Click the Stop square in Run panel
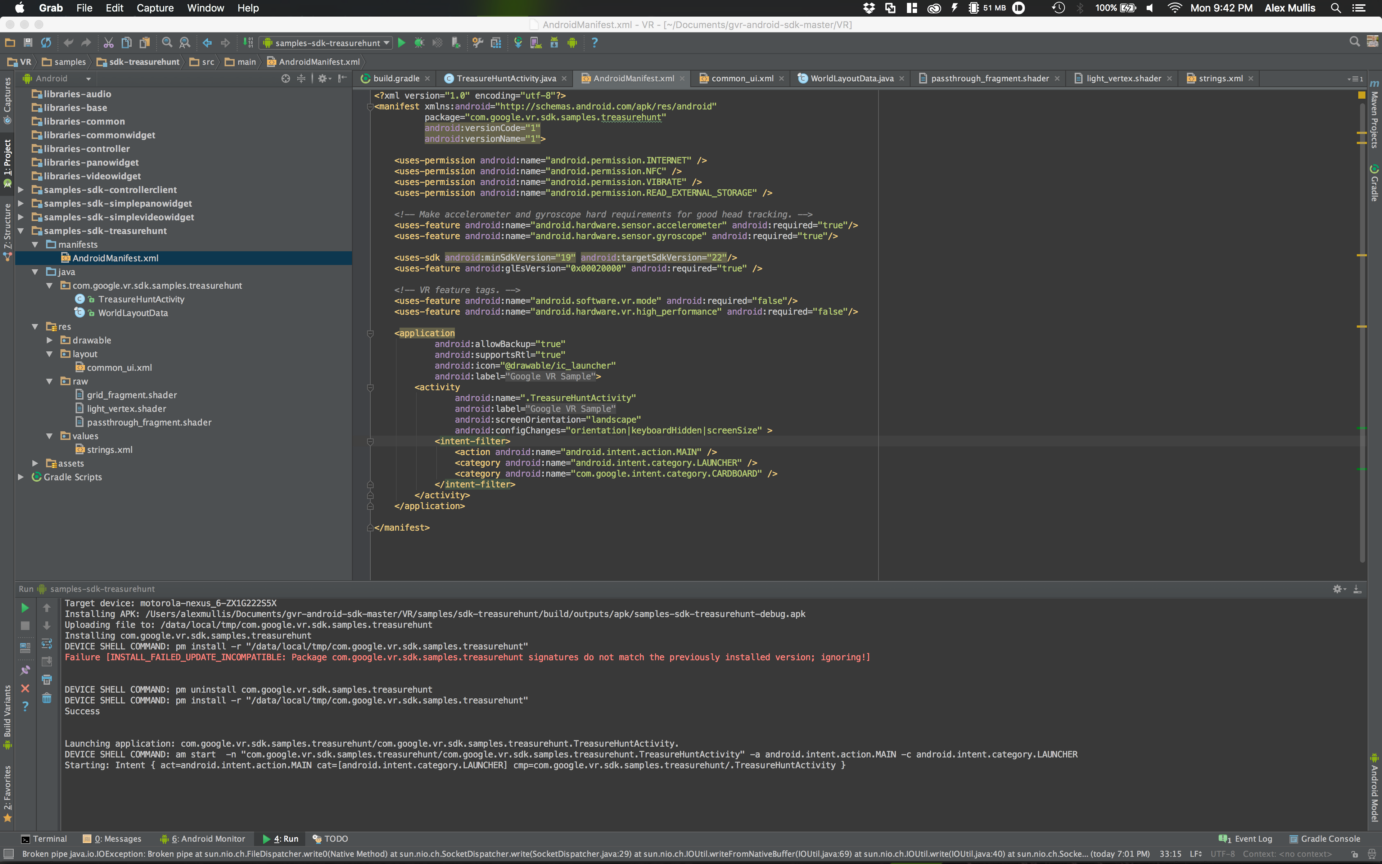The height and width of the screenshot is (864, 1382). pos(25,626)
